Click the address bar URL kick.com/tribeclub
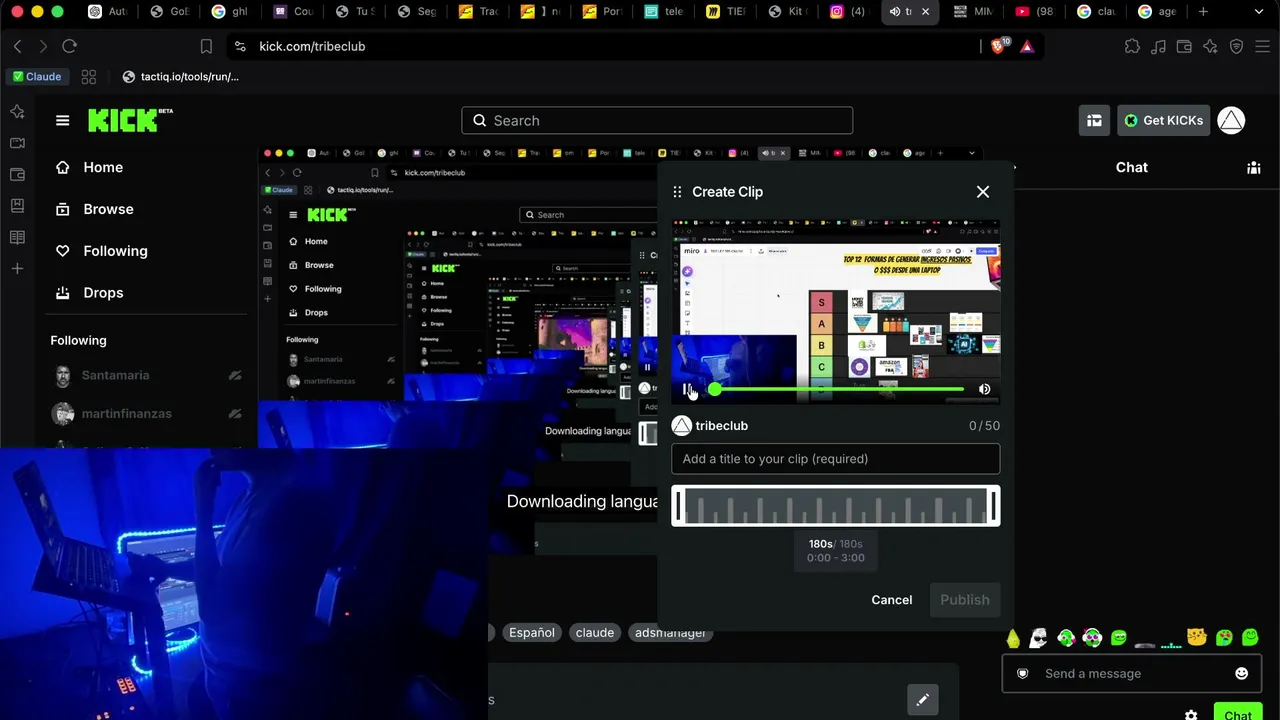Viewport: 1280px width, 720px height. coord(312,46)
